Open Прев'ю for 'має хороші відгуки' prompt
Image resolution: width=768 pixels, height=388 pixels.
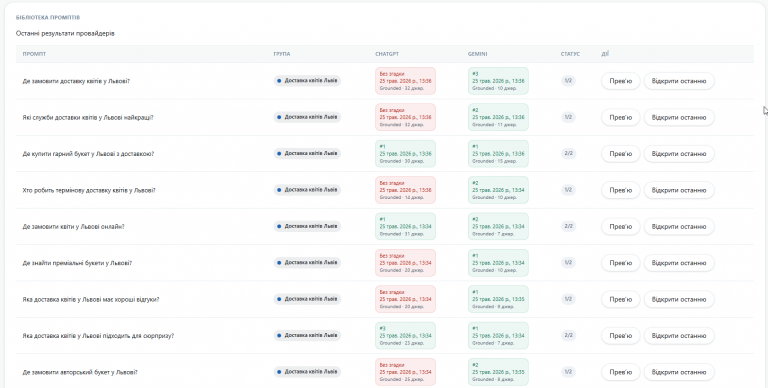pos(621,299)
